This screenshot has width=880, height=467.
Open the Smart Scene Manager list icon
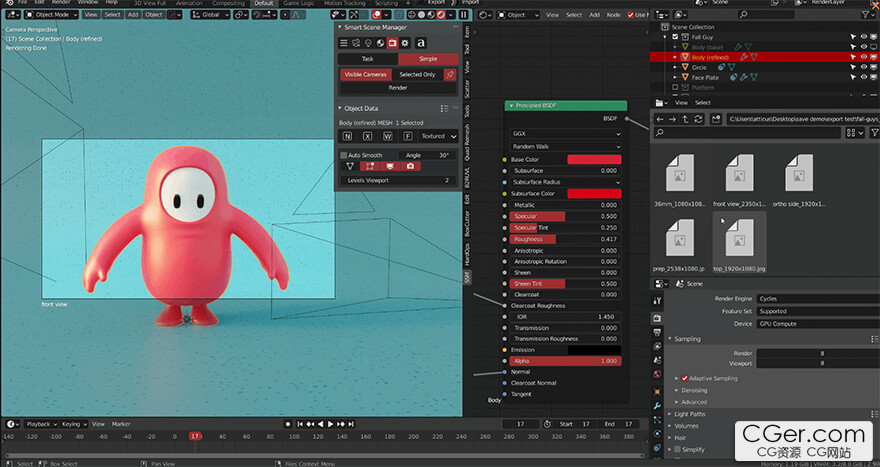pos(343,43)
